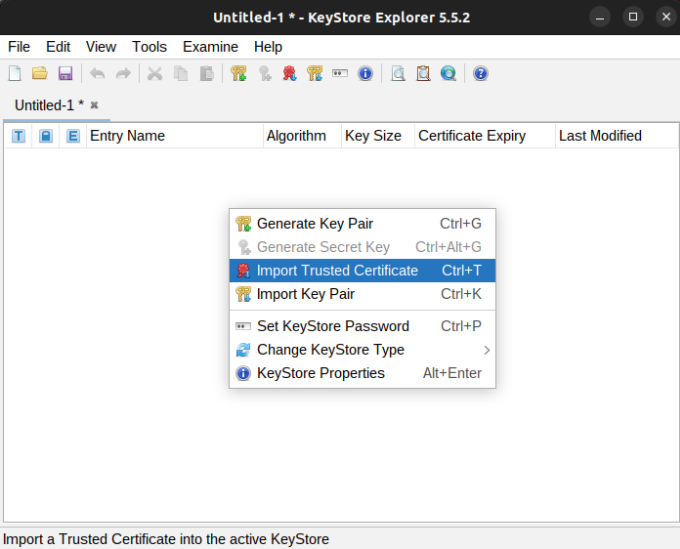Click the Undo arrow toolbar icon
The image size is (680, 549).
[x=97, y=73]
